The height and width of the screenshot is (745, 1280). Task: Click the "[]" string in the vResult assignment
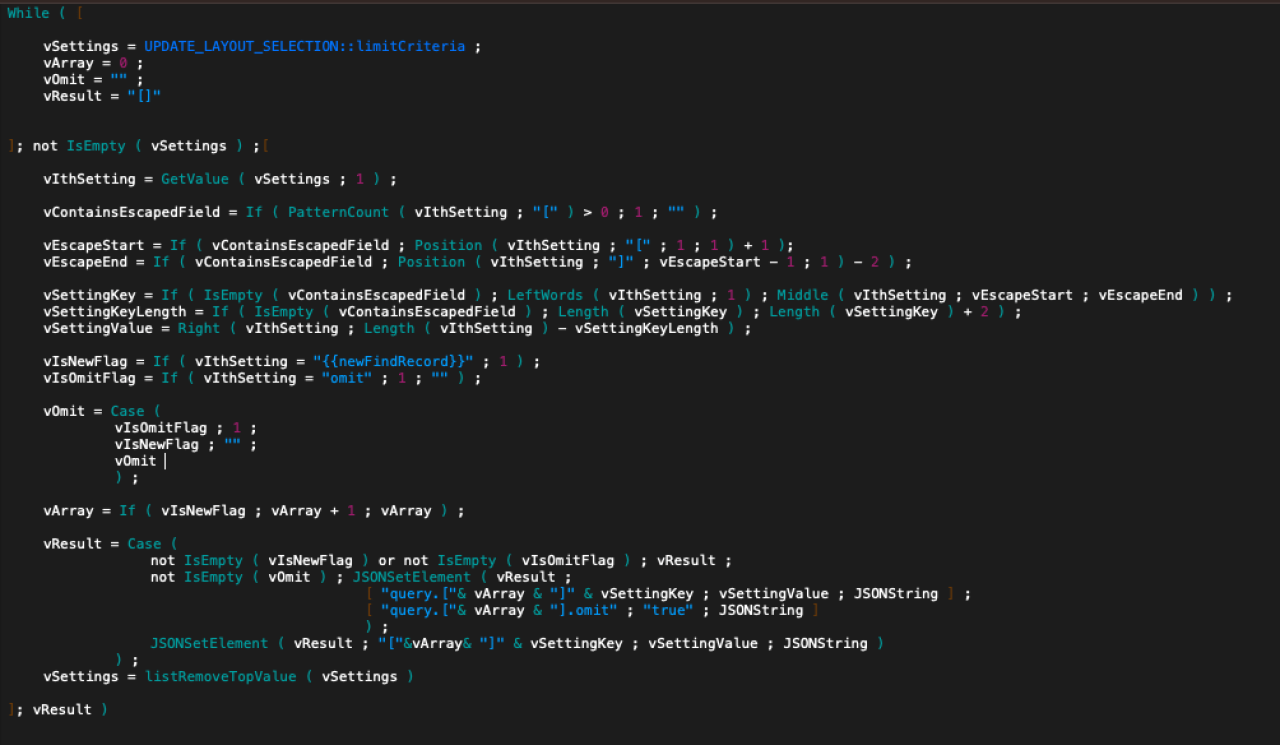tap(144, 96)
